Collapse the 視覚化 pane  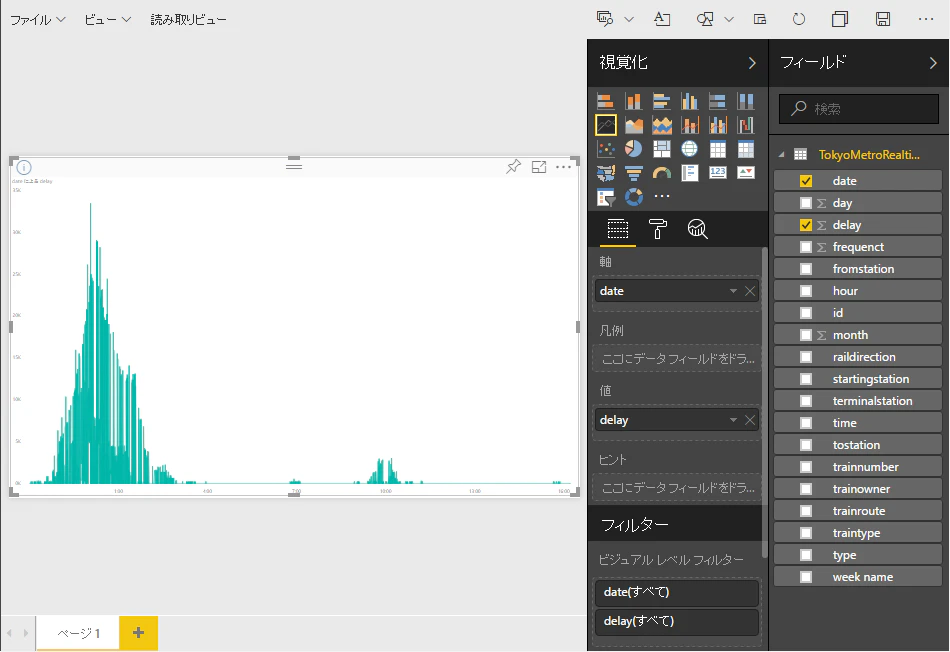[752, 63]
